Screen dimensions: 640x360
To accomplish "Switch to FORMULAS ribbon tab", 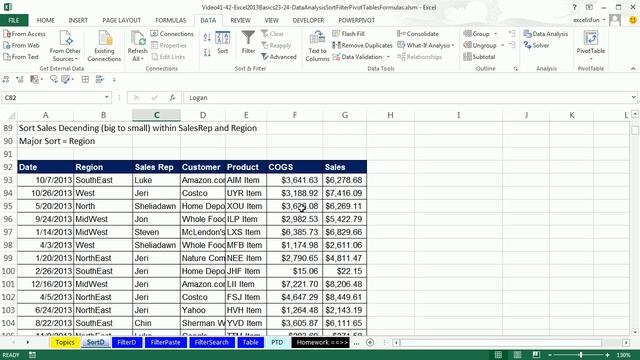I will (x=171, y=20).
